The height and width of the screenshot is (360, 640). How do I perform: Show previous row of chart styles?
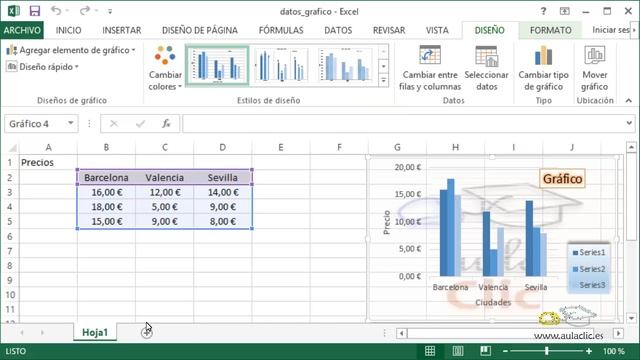coord(384,51)
